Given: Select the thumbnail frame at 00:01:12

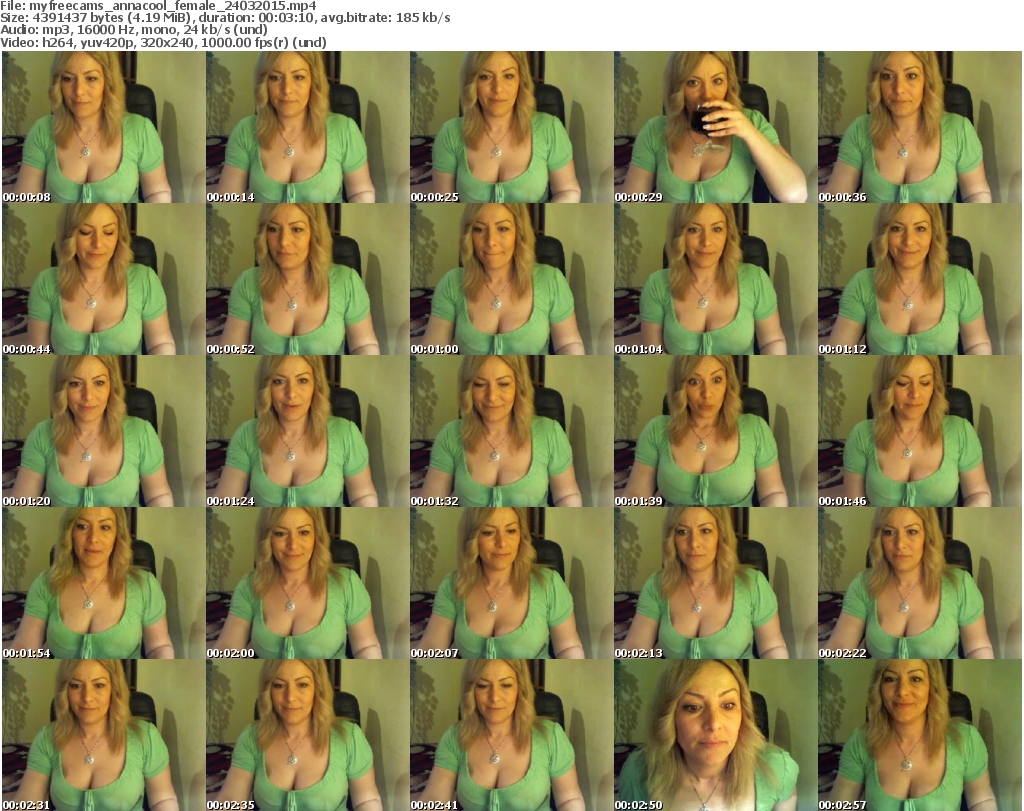Looking at the screenshot, I should pyautogui.click(x=920, y=279).
